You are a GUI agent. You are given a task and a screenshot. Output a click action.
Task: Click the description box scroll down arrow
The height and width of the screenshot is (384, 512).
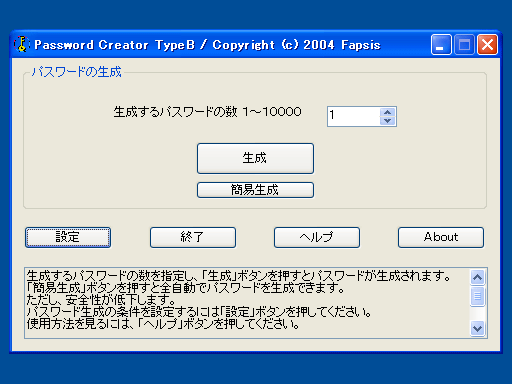tap(478, 329)
